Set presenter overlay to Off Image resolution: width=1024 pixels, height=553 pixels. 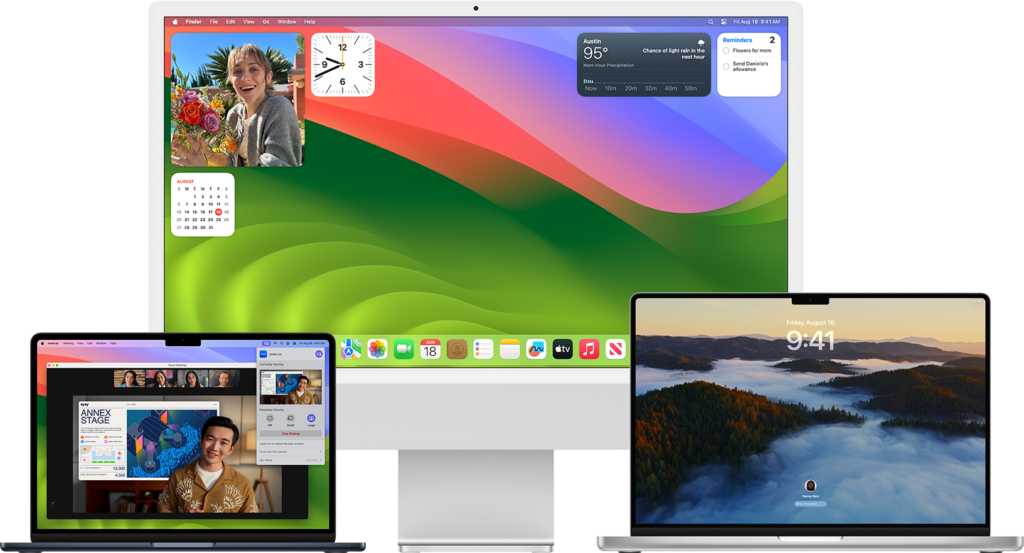(x=270, y=418)
